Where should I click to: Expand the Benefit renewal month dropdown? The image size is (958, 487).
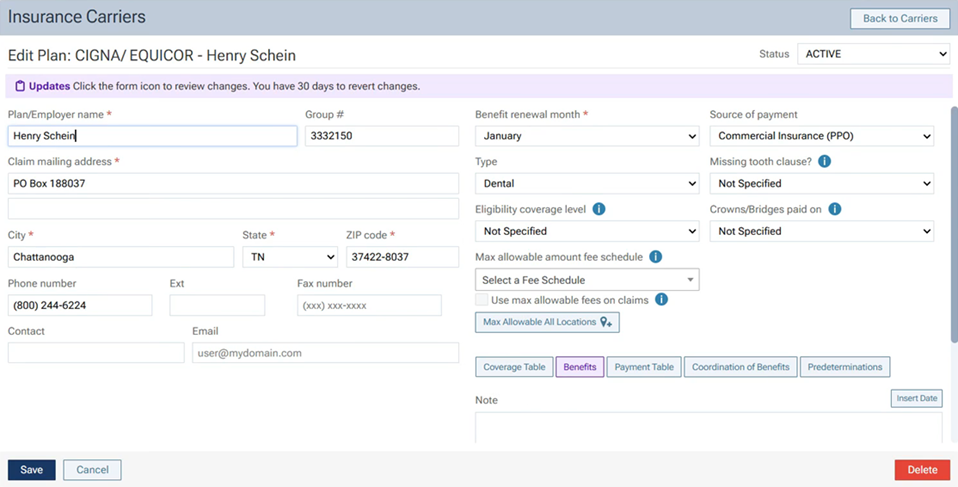pos(586,136)
